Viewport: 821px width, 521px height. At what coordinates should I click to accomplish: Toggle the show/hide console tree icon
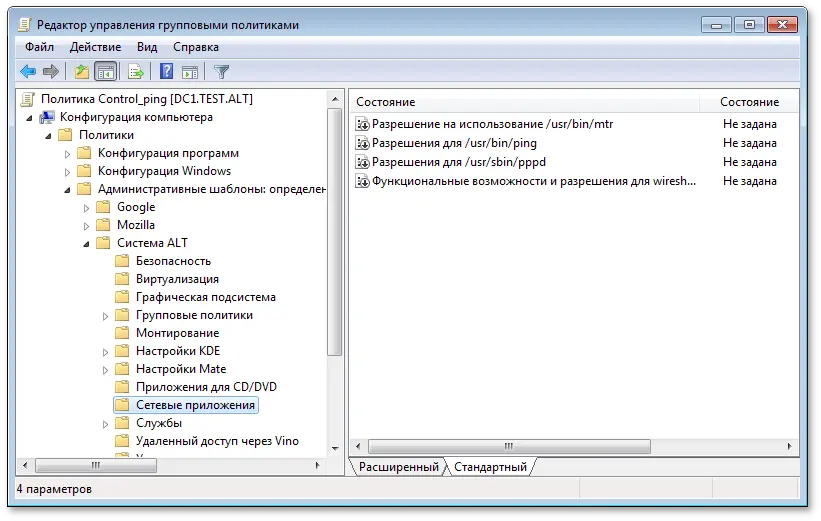(105, 71)
